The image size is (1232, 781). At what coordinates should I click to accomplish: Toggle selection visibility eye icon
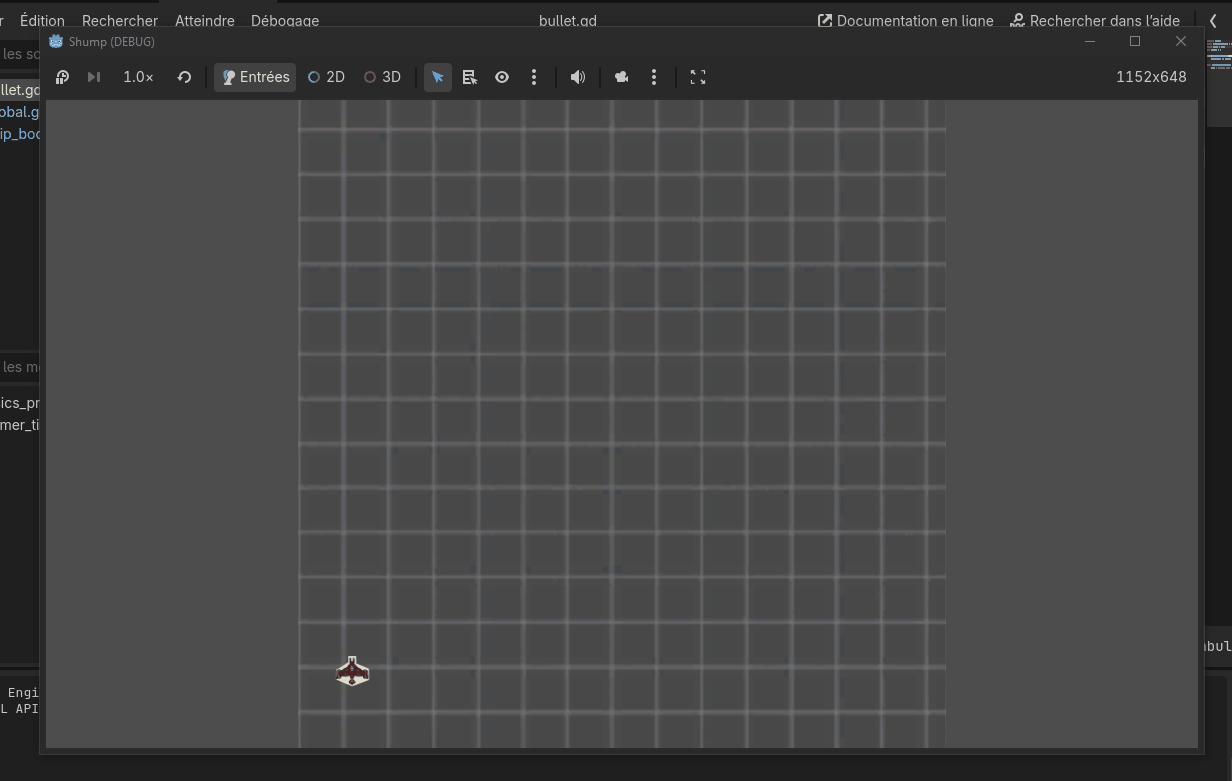click(502, 77)
